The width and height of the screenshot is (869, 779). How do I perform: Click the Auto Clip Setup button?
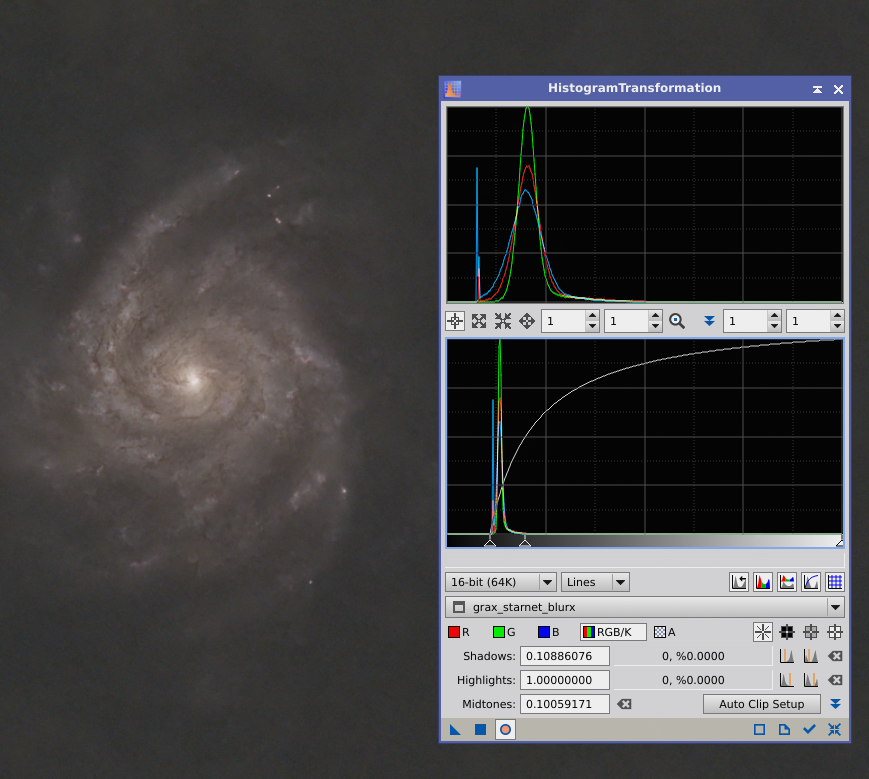[761, 704]
